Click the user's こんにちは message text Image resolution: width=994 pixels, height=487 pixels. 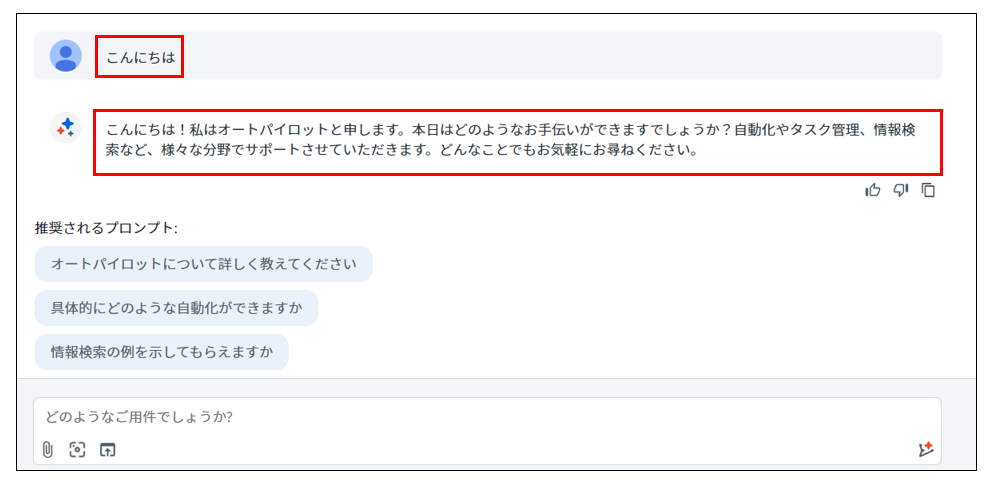coord(140,57)
